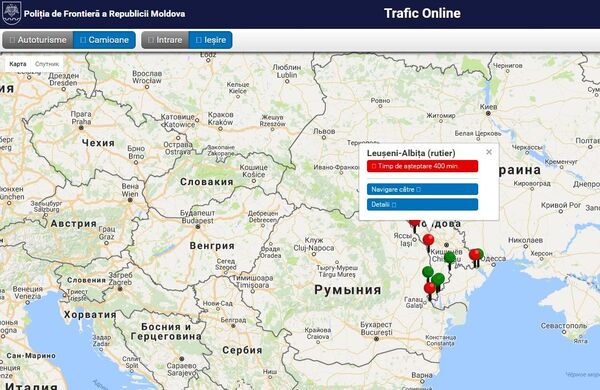Click the Хорватия country label
Viewport: 600px width, 390px height.
click(x=90, y=315)
